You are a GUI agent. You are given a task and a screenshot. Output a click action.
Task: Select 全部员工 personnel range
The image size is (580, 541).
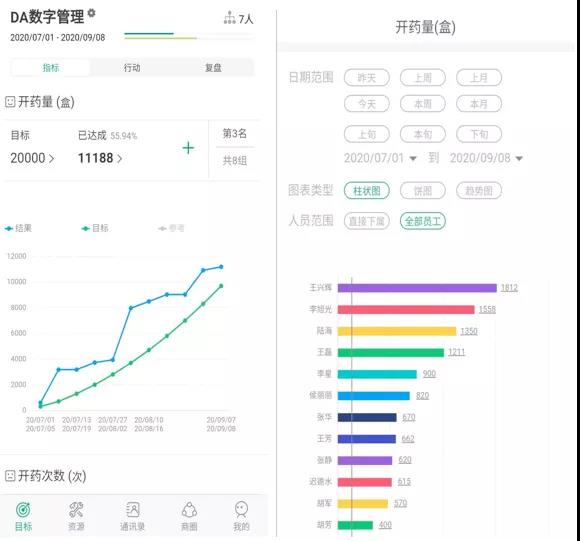[x=423, y=221]
